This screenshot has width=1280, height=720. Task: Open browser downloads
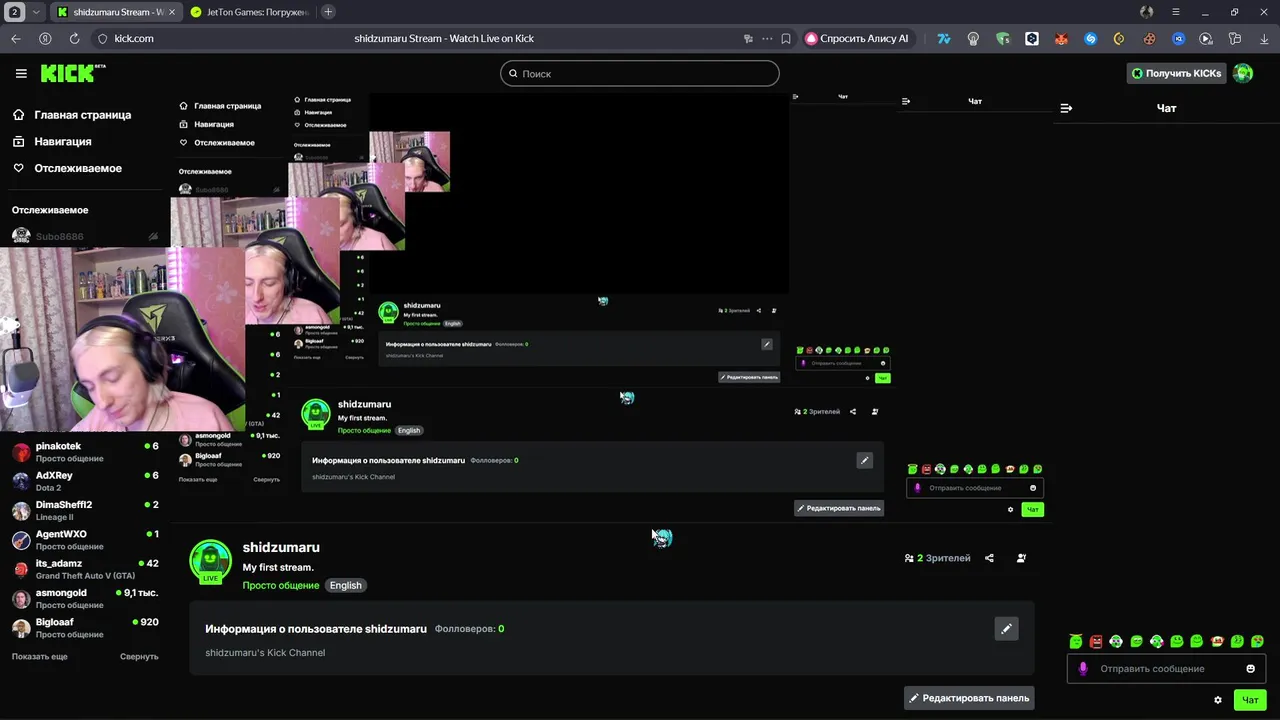click(x=1264, y=38)
